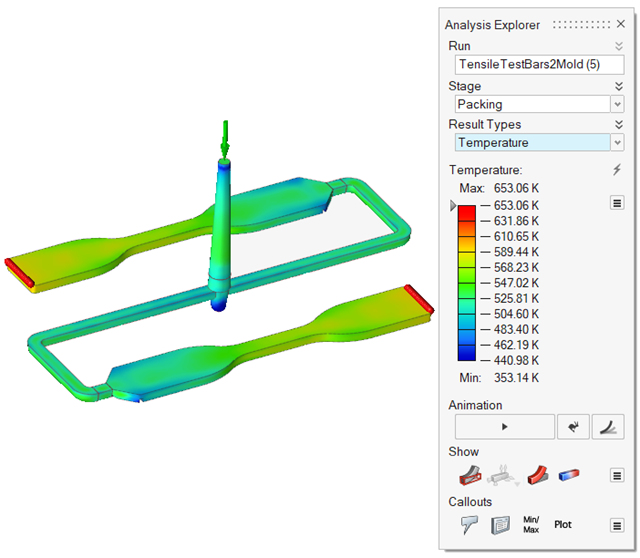Click the curved ramp animation icon
The height and width of the screenshot is (558, 640).
pos(608,426)
